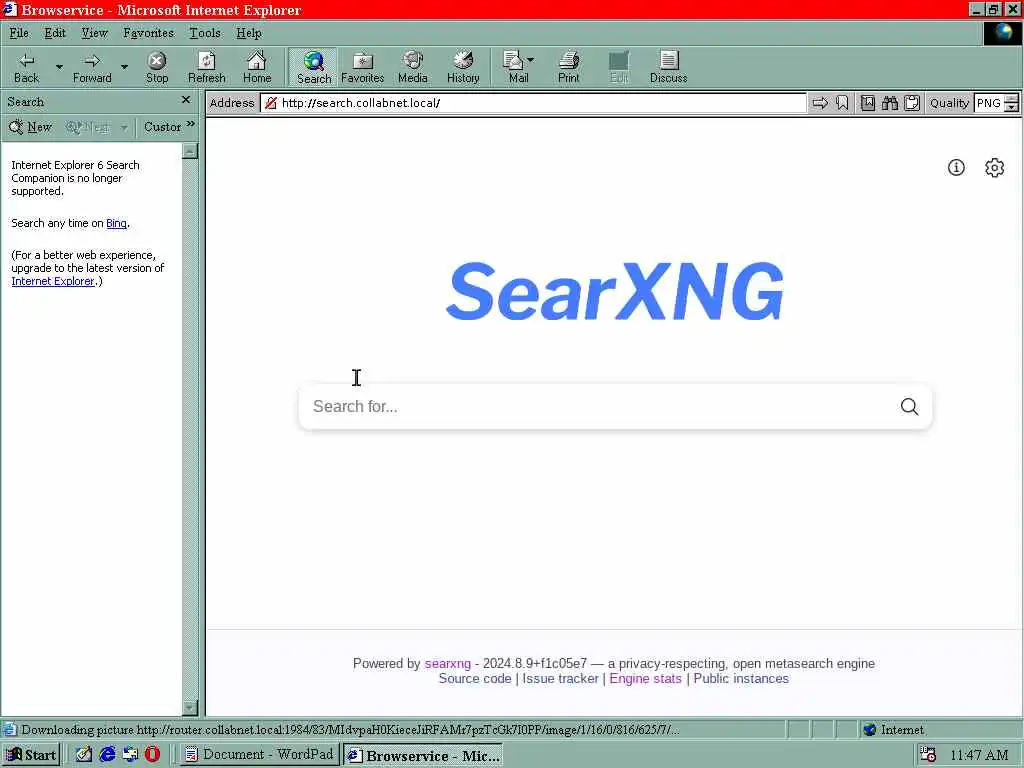
Task: Print the page with the Print button
Action: (x=568, y=67)
